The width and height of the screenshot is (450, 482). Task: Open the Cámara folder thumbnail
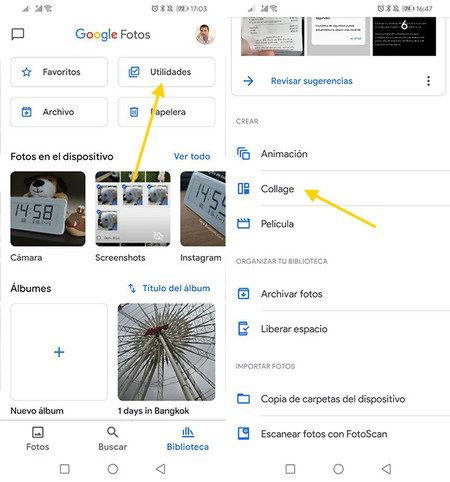[48, 209]
